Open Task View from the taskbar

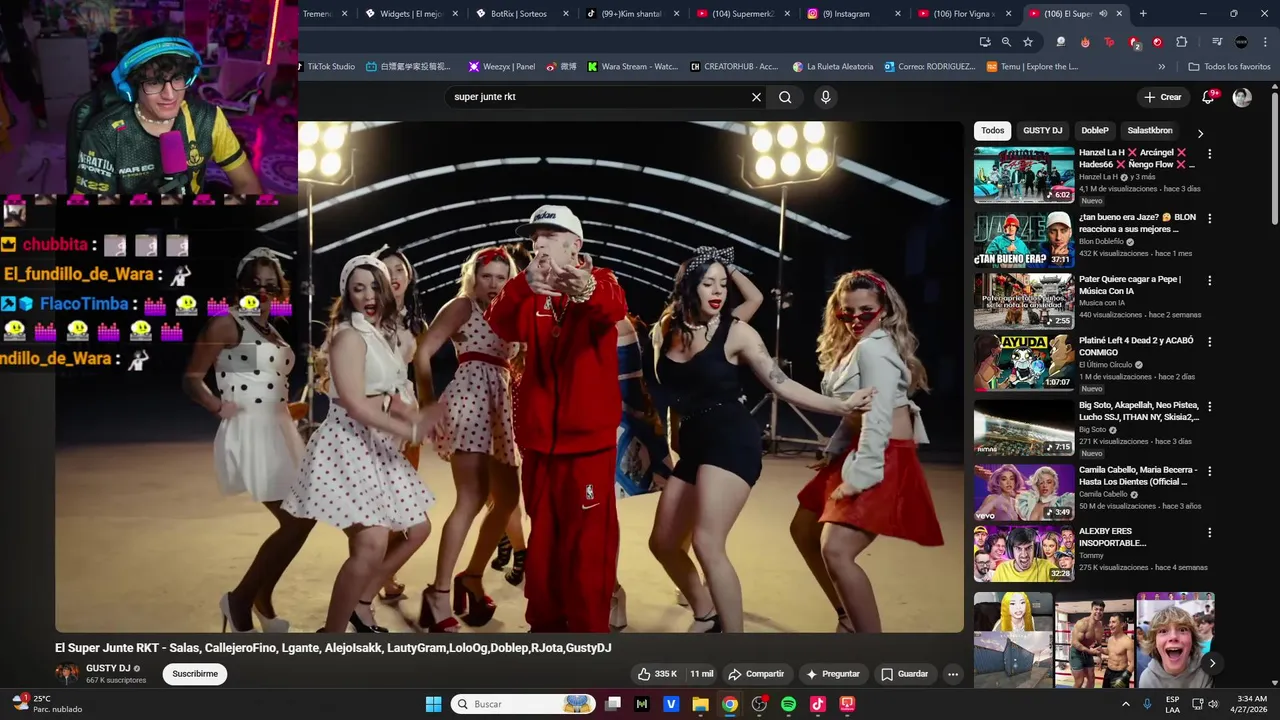(613, 704)
